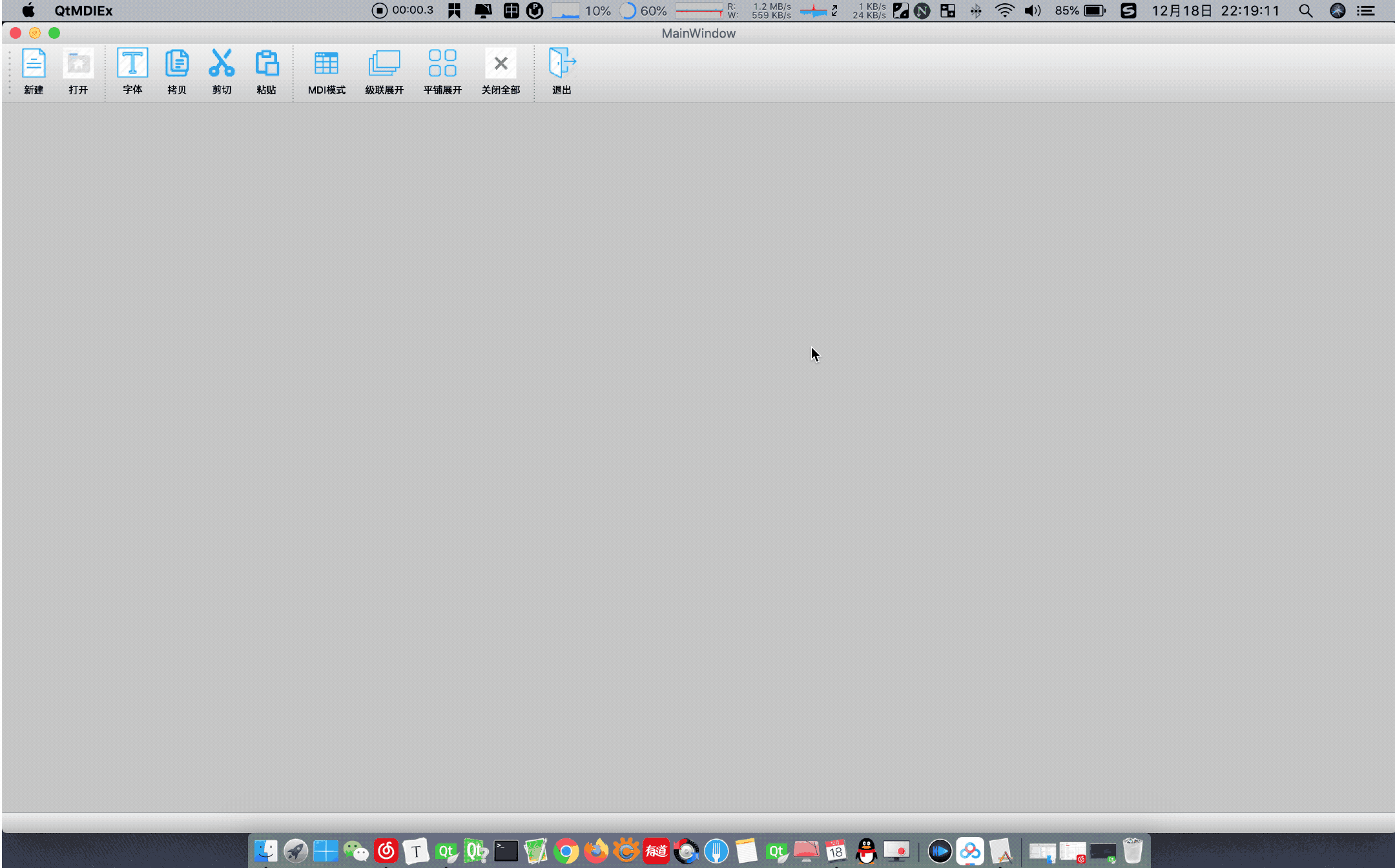Cascade windows with 级联展开

(x=384, y=63)
